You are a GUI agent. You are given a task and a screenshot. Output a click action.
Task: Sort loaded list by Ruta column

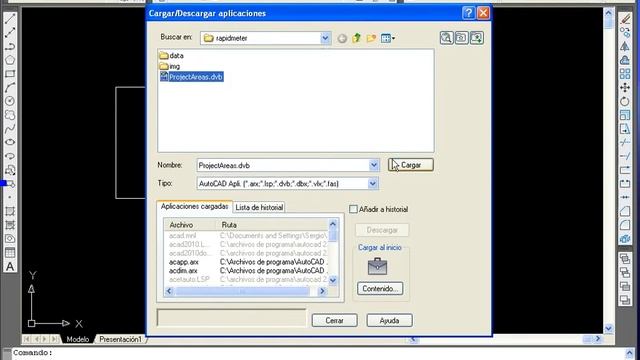click(271, 225)
